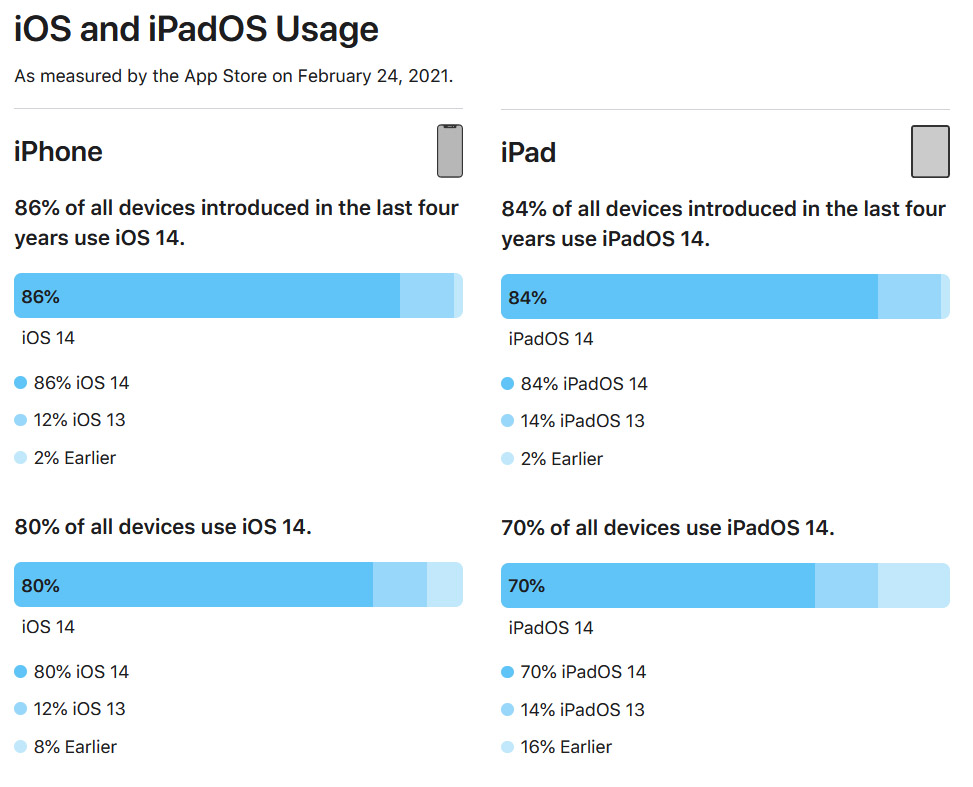Click the February 24, 2021 measurement note
973x787 pixels.
[x=234, y=76]
